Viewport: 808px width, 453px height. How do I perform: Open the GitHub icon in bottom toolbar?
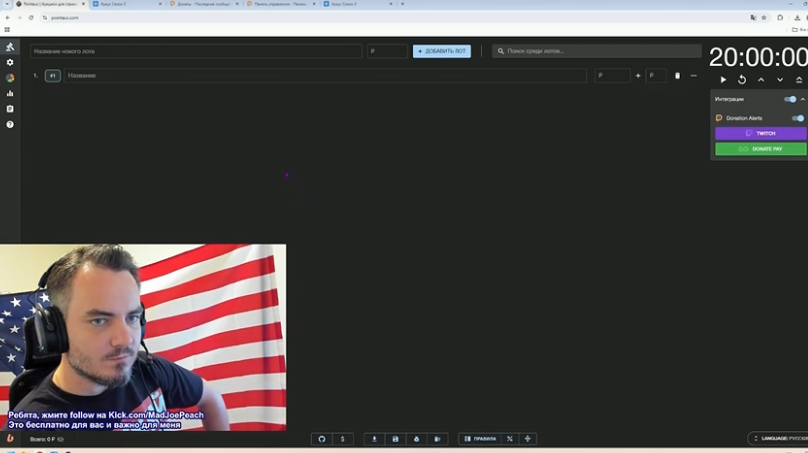point(322,439)
